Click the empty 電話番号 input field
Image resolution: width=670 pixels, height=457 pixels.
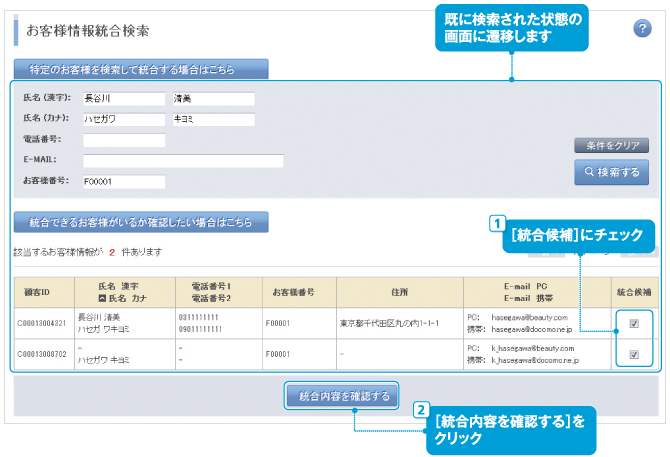(123, 140)
